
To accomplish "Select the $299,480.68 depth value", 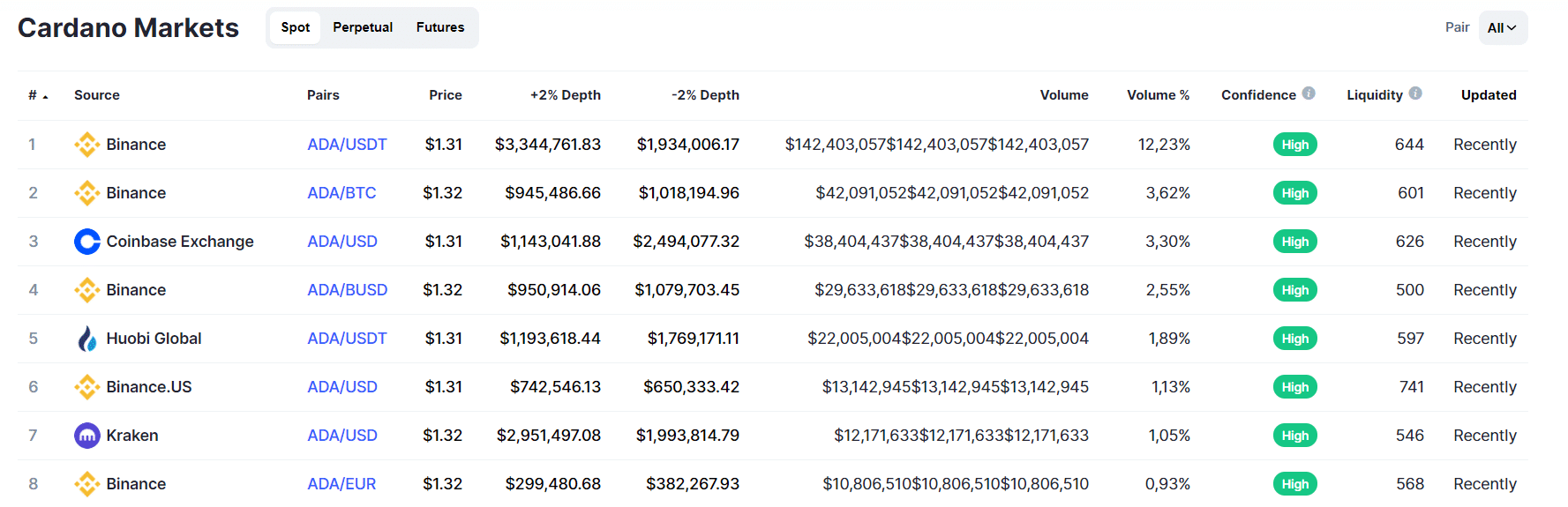I will click(x=553, y=484).
